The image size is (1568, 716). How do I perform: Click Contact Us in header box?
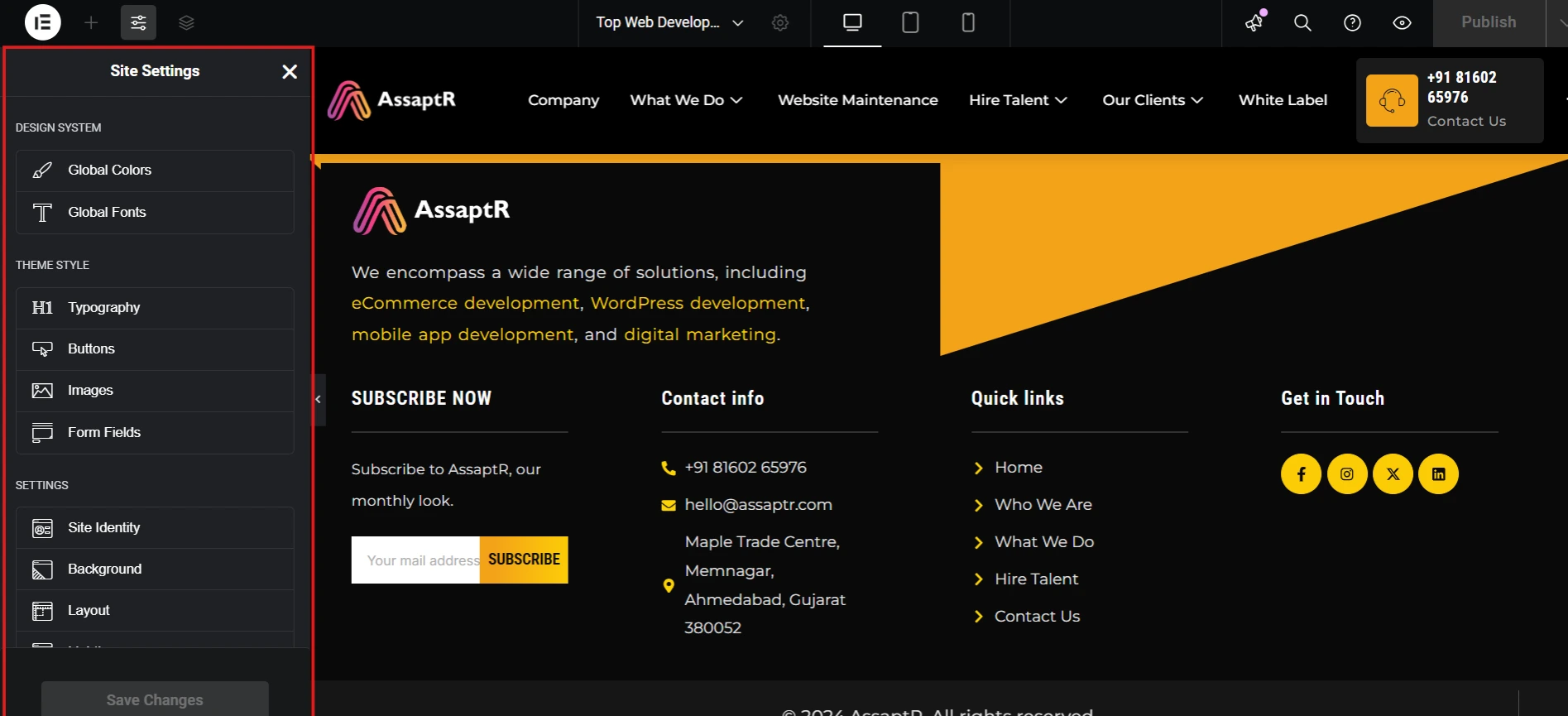(x=1466, y=121)
